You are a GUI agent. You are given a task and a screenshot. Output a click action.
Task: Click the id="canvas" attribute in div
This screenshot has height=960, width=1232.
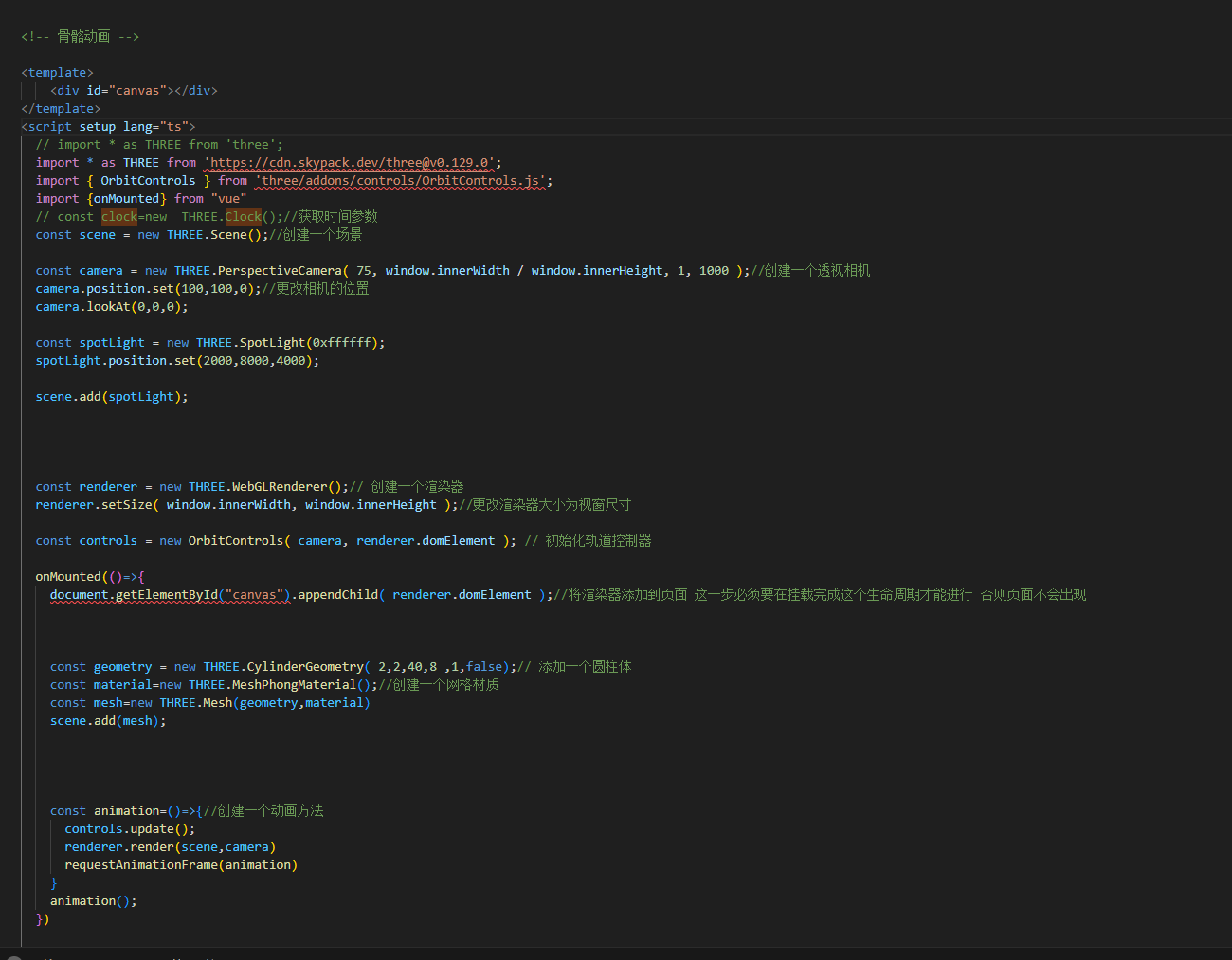(x=127, y=91)
